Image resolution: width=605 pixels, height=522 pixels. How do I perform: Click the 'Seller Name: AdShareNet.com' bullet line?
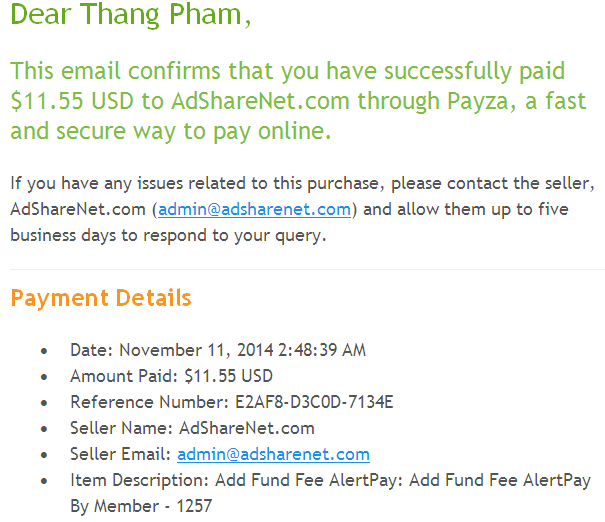(x=192, y=428)
